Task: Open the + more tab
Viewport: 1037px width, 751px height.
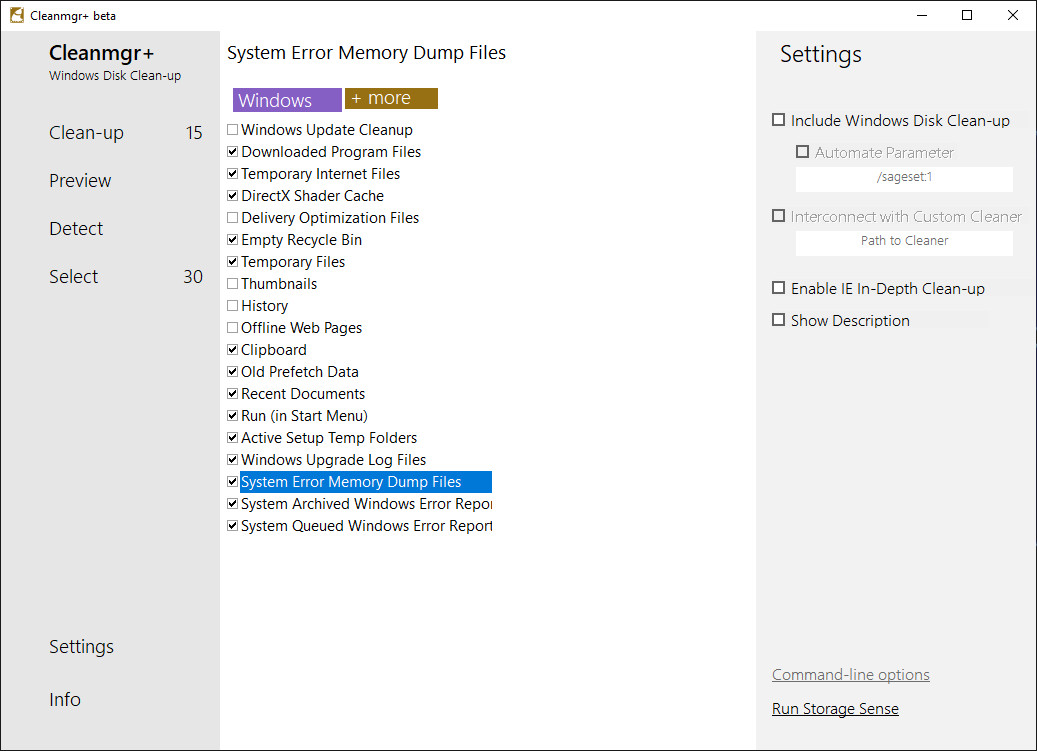Action: coord(392,99)
